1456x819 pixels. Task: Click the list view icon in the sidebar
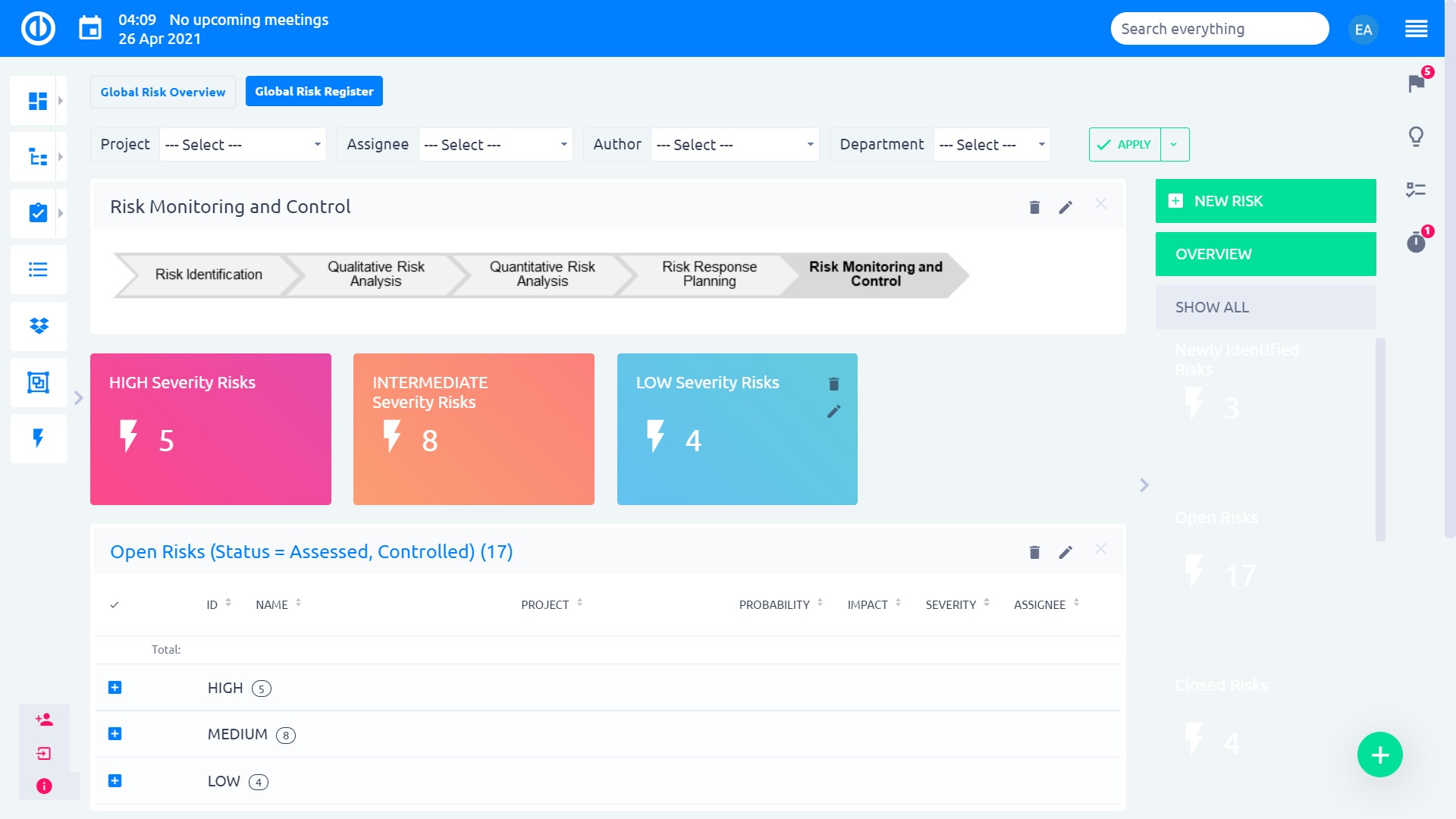pos(37,269)
